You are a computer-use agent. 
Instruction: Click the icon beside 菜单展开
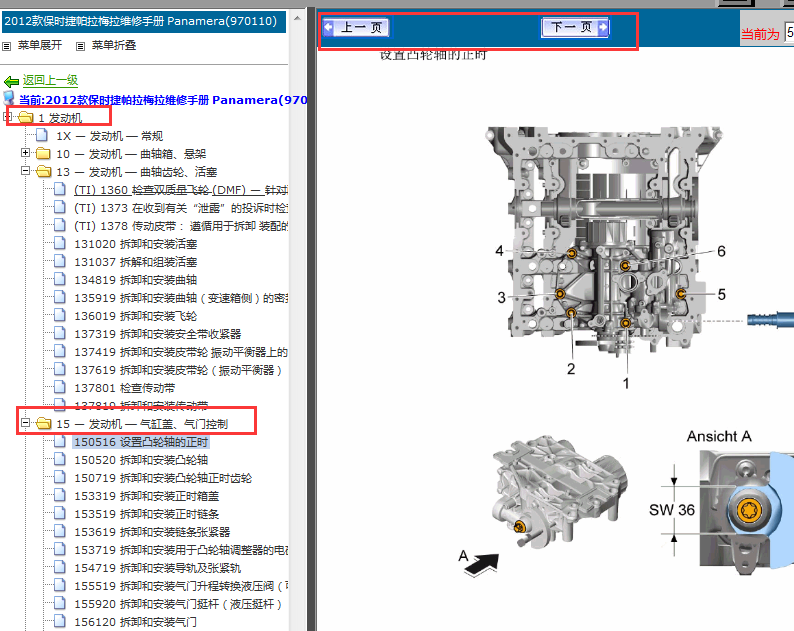click(7, 46)
